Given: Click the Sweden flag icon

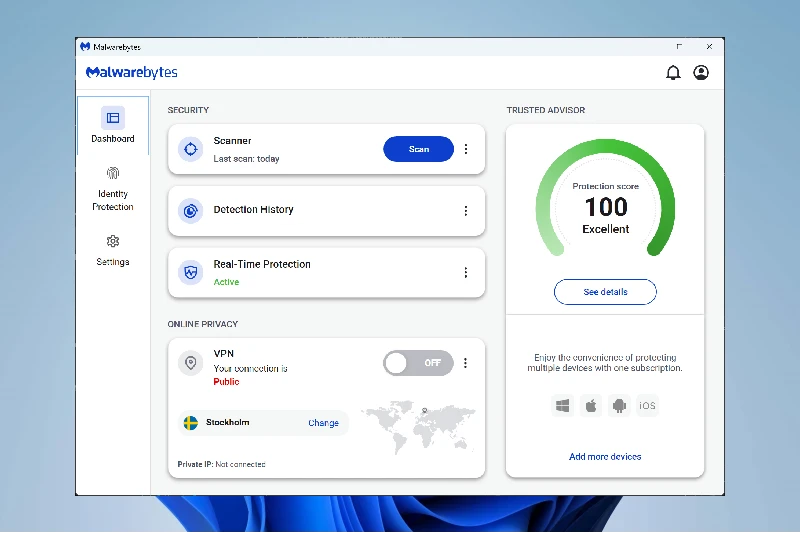Looking at the screenshot, I should coord(191,423).
